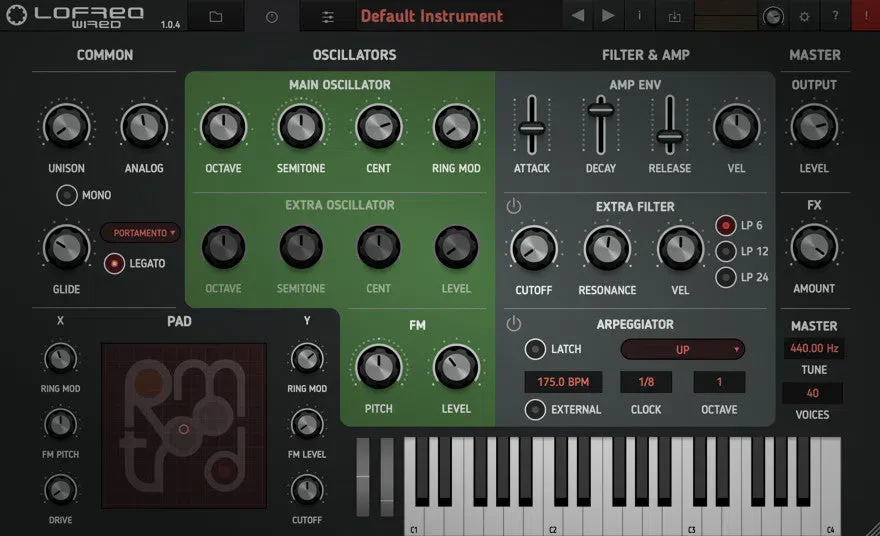The width and height of the screenshot is (880, 536).
Task: Open the settings gear icon
Action: (804, 16)
